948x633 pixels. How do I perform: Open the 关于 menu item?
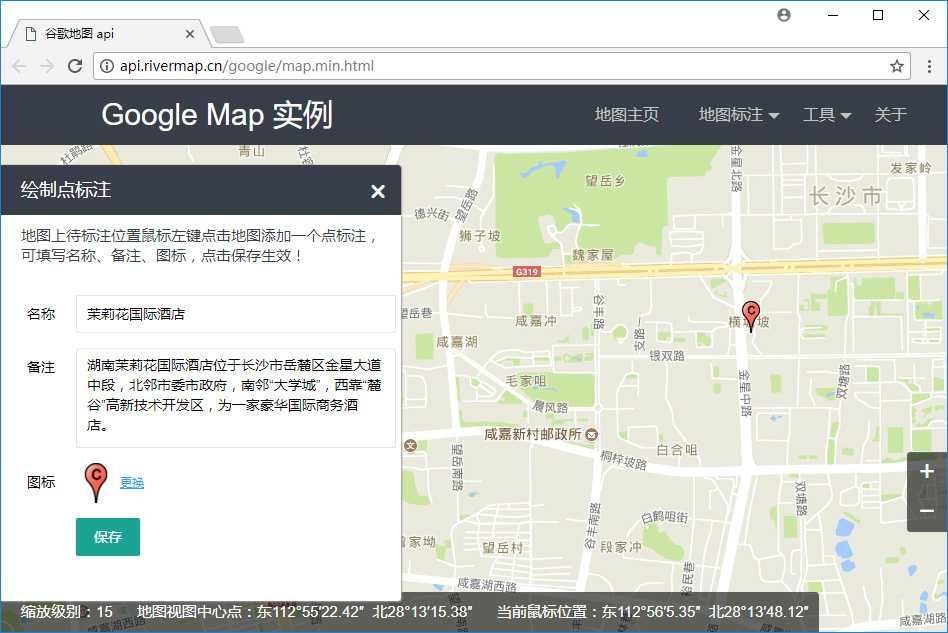pyautogui.click(x=890, y=114)
